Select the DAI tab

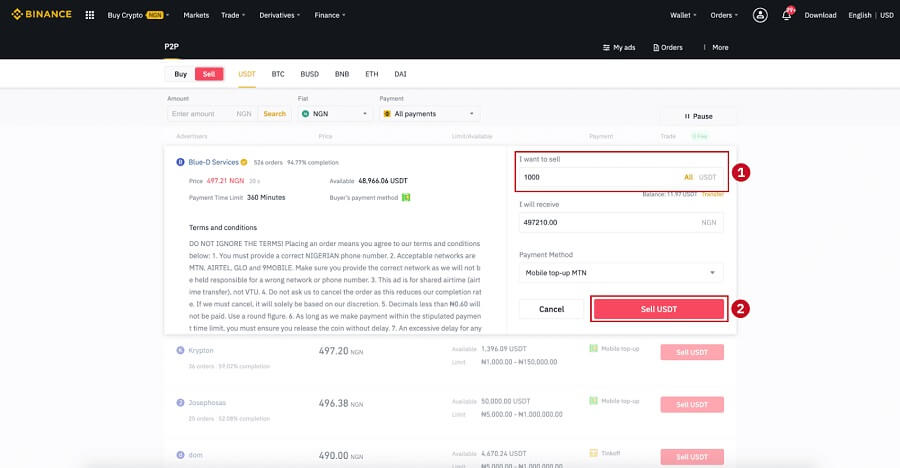400,74
